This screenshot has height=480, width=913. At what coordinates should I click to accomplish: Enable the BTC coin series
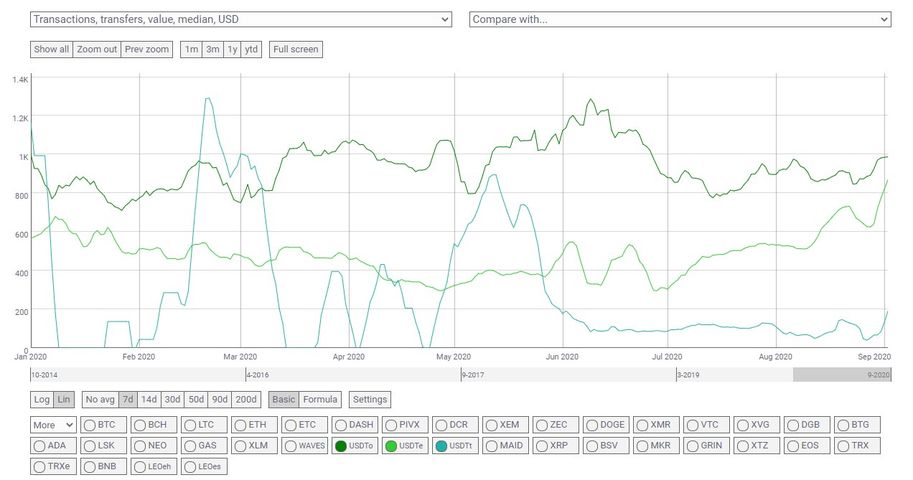pos(100,425)
